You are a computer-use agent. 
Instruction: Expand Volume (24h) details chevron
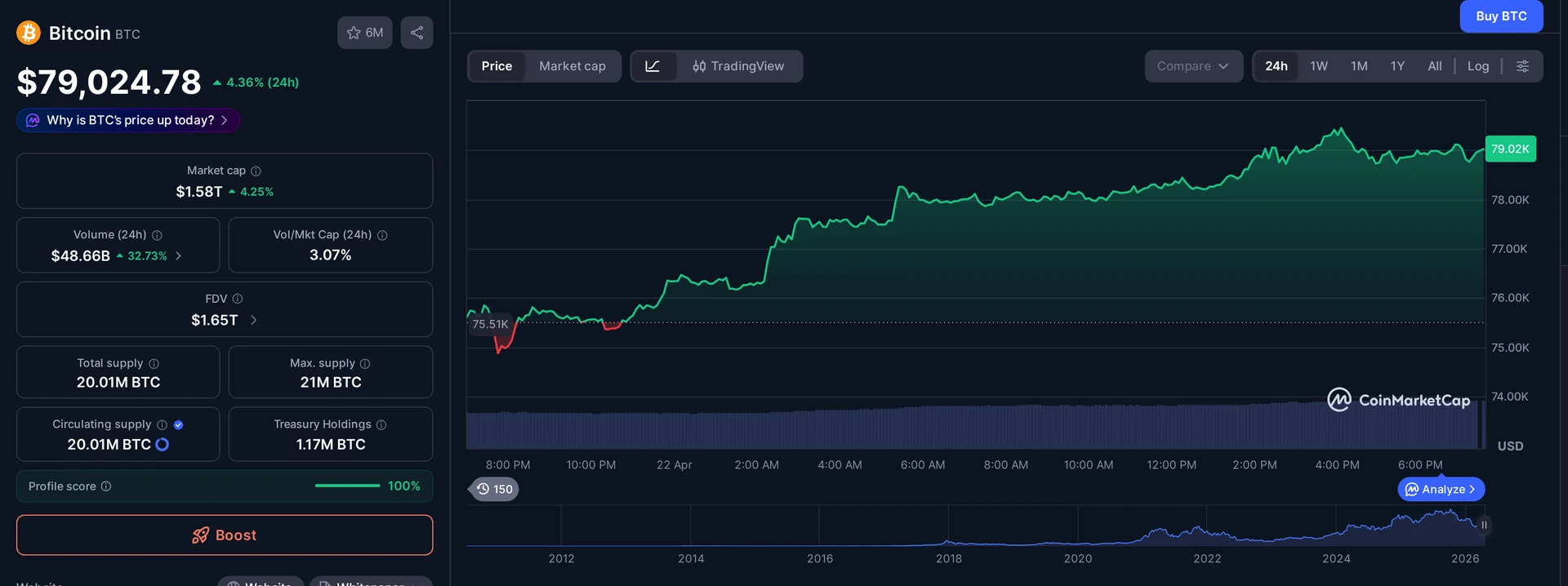(x=178, y=255)
